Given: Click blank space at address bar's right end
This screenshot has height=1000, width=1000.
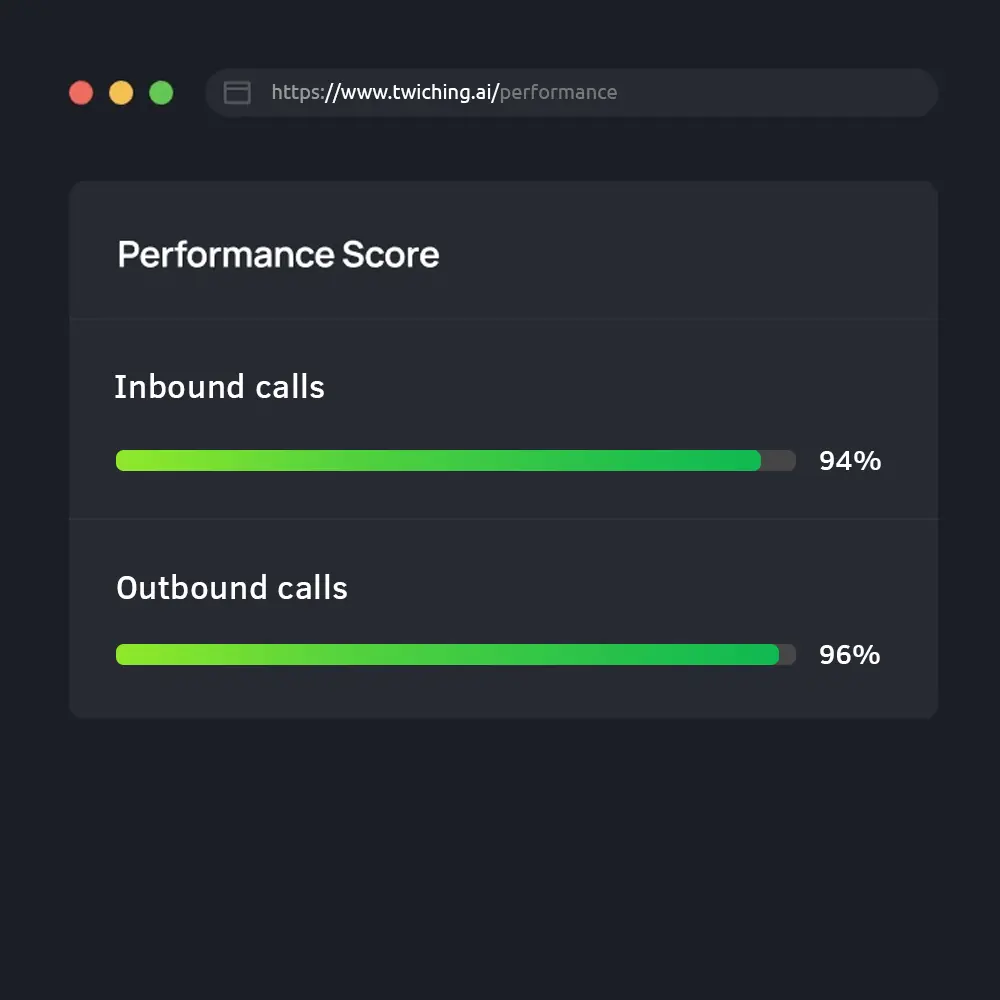Looking at the screenshot, I should 850,93.
